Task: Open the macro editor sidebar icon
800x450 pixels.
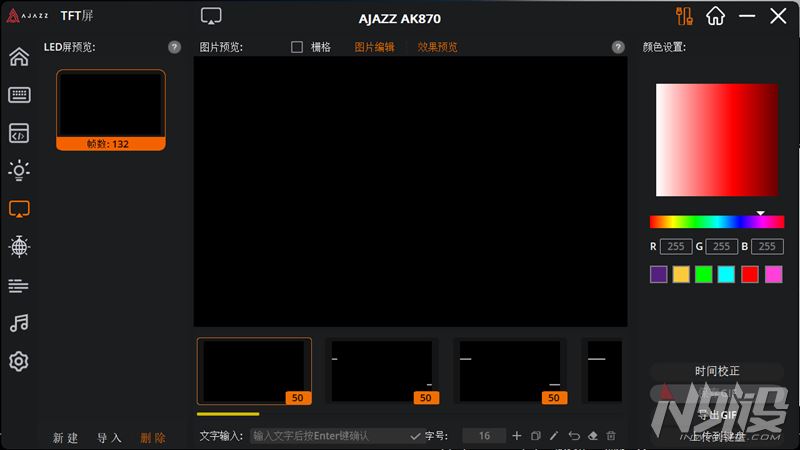Action: pos(19,133)
